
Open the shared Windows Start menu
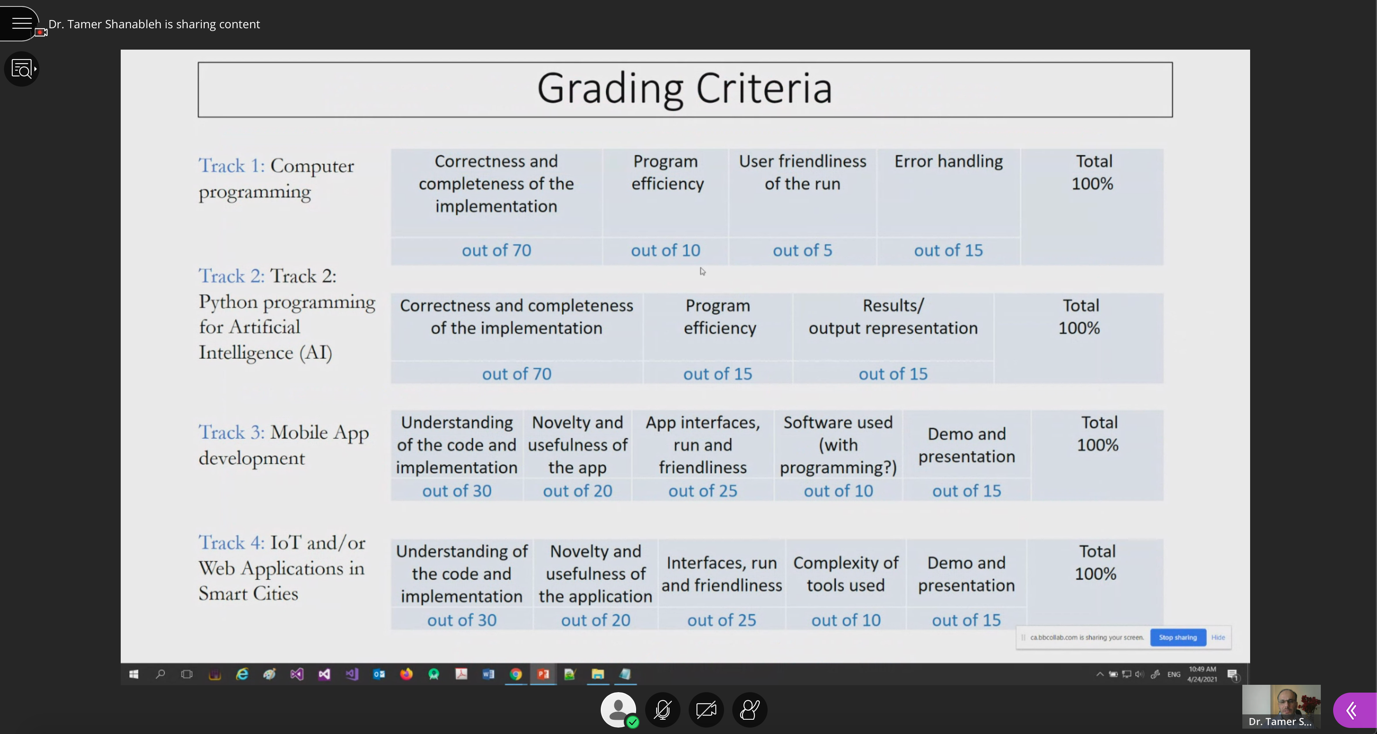click(133, 674)
